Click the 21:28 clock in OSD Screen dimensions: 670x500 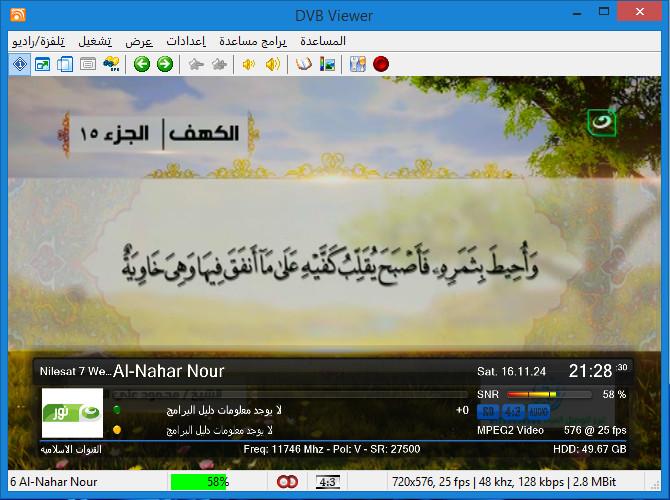click(x=591, y=371)
